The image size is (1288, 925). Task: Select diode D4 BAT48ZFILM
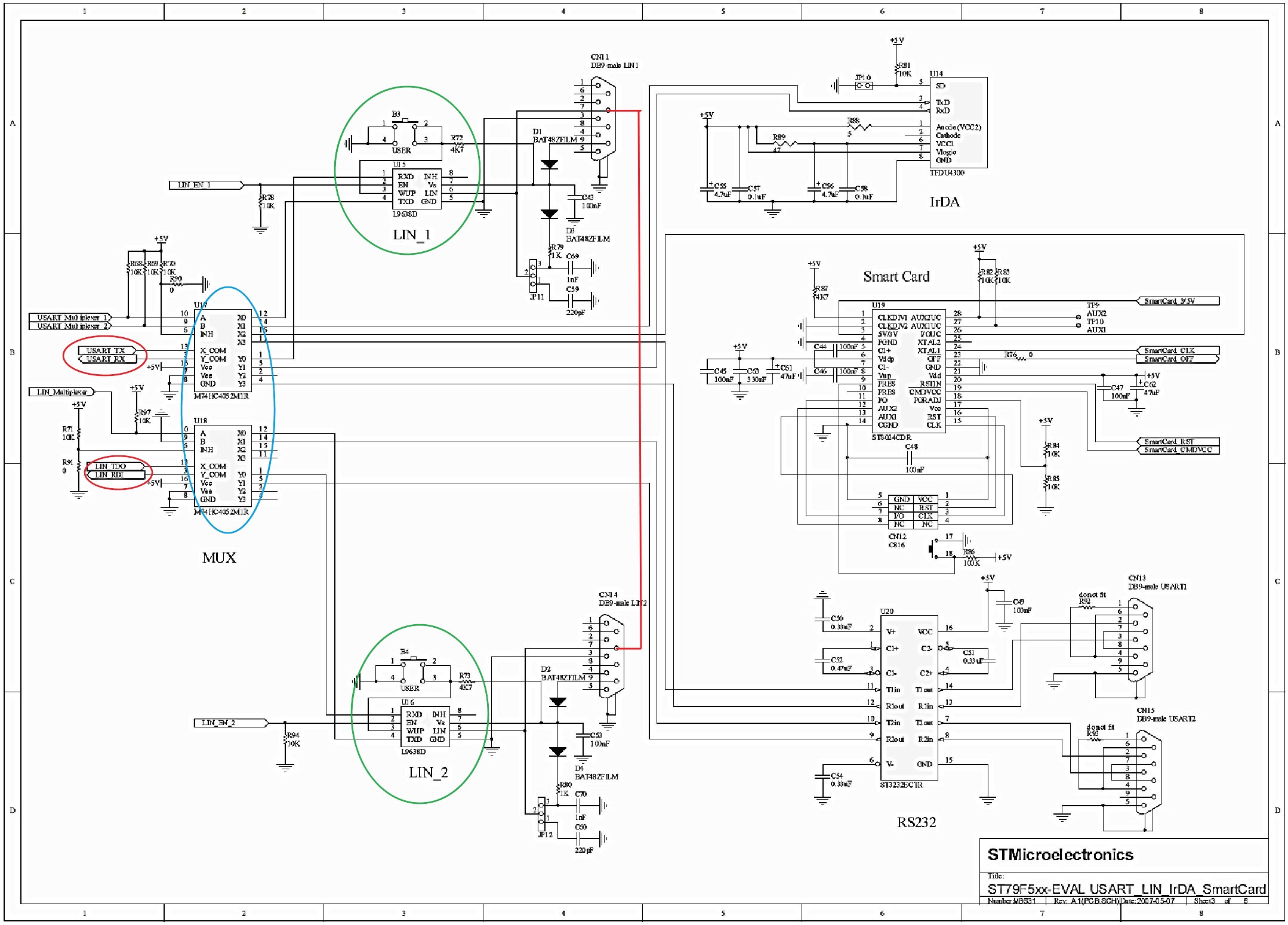557,751
